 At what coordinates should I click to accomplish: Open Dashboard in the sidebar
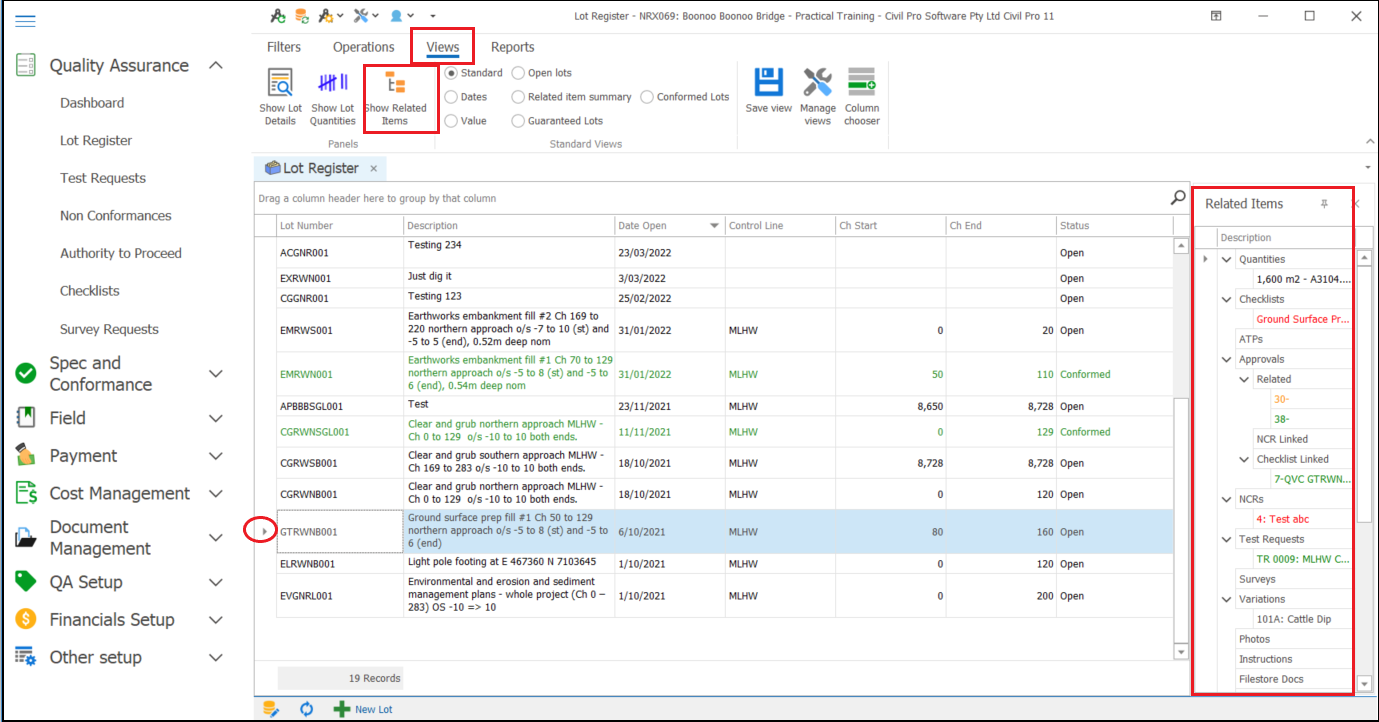coord(92,103)
